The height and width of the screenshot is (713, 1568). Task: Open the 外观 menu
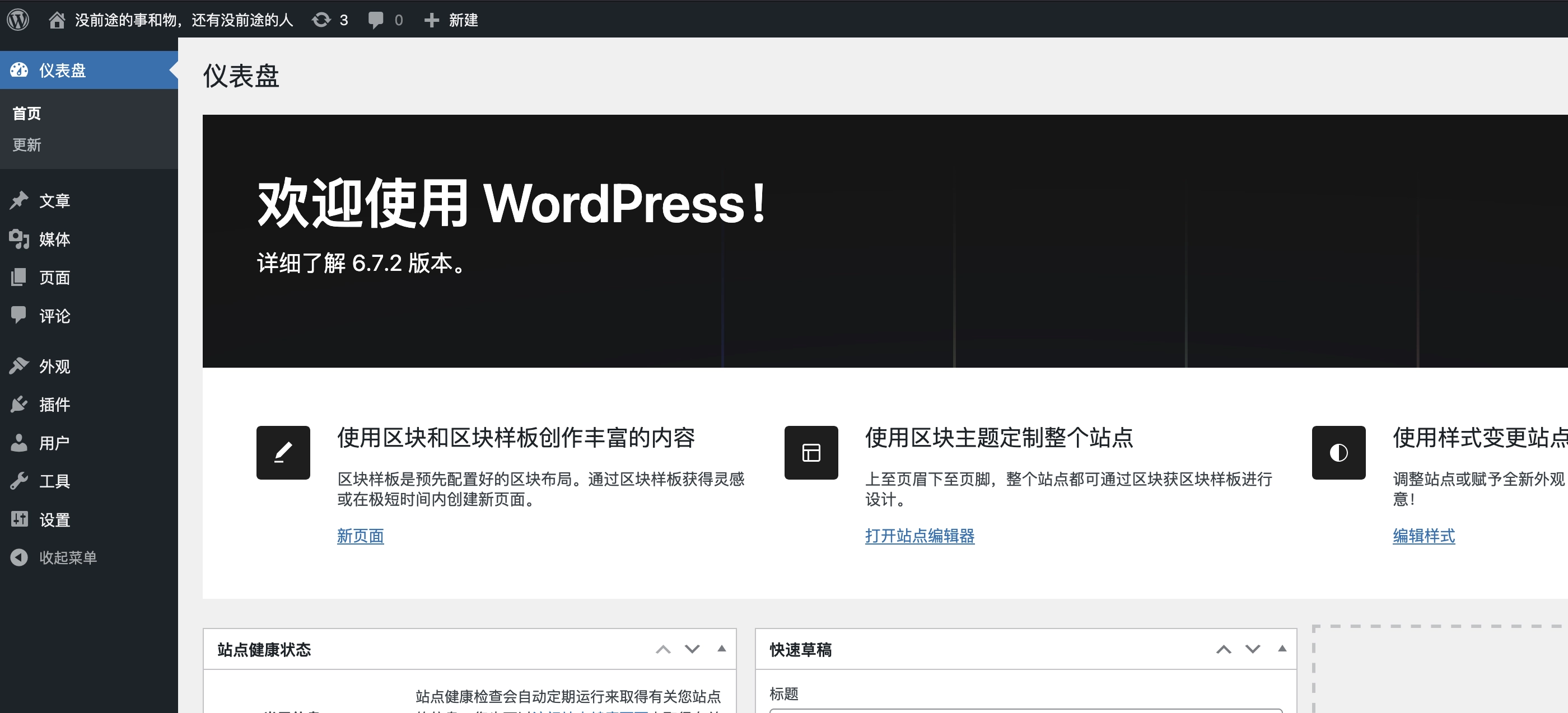[x=54, y=366]
